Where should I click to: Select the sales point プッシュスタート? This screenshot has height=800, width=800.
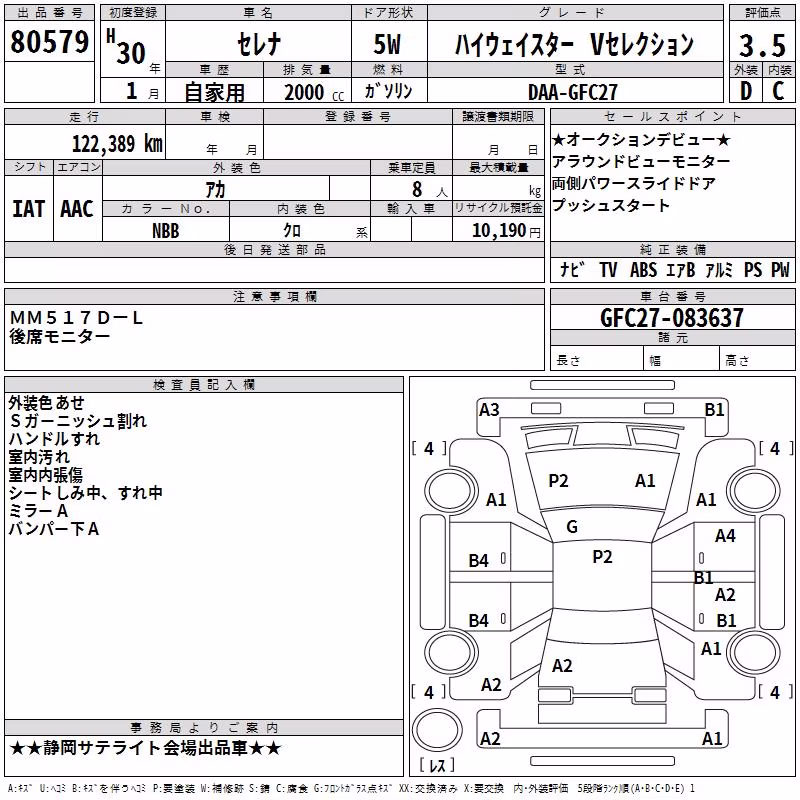610,205
